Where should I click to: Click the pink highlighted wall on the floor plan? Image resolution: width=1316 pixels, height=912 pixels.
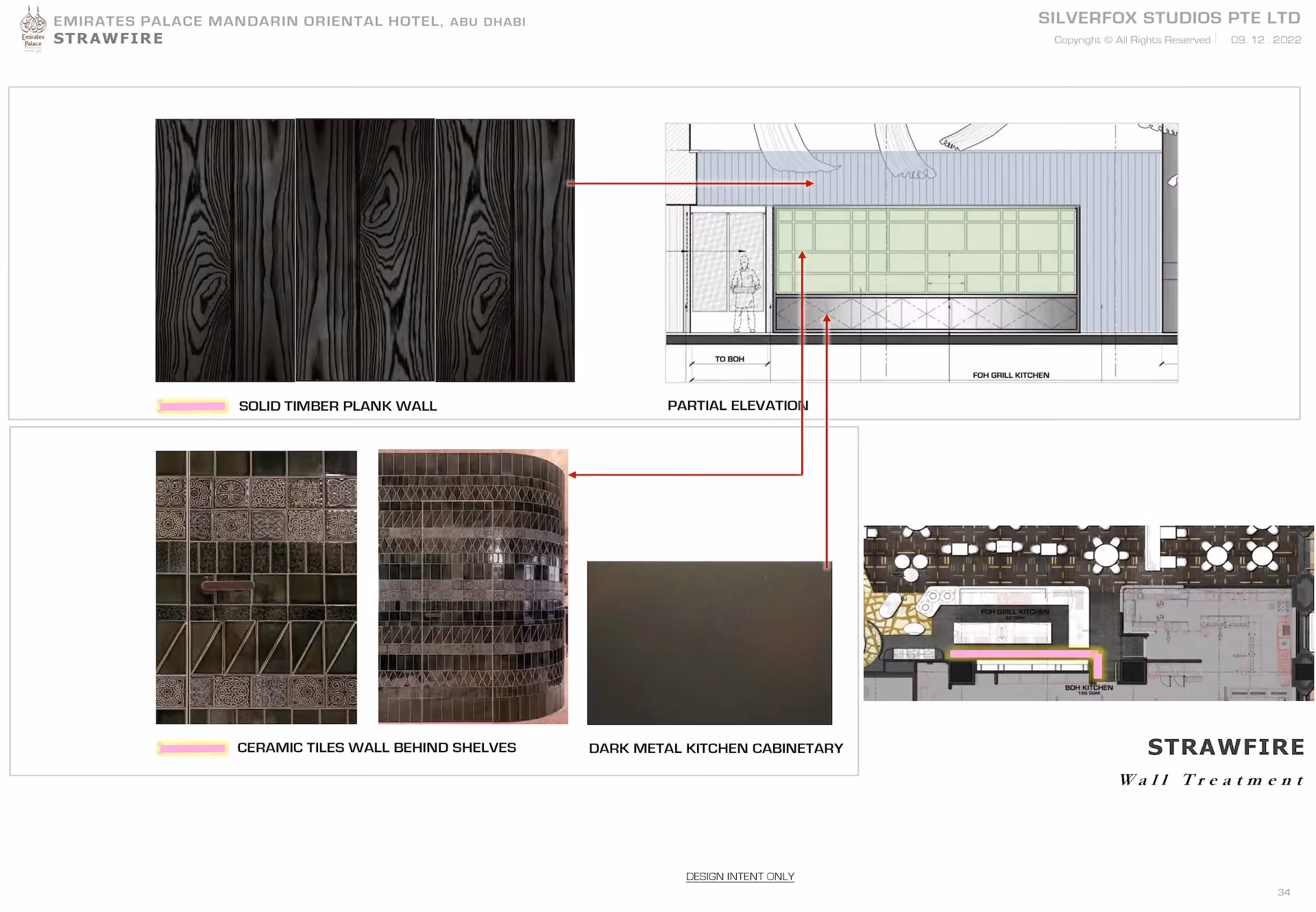coord(1025,656)
